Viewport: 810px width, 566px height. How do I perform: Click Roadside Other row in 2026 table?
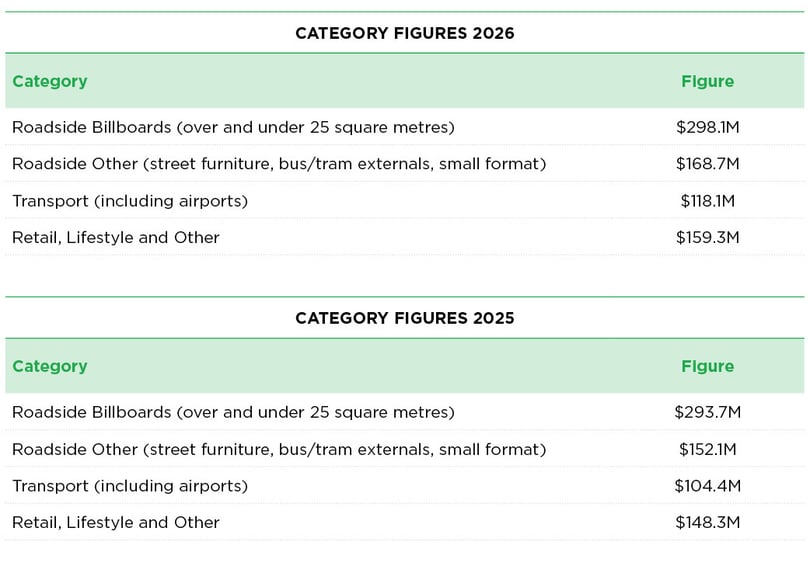point(404,164)
